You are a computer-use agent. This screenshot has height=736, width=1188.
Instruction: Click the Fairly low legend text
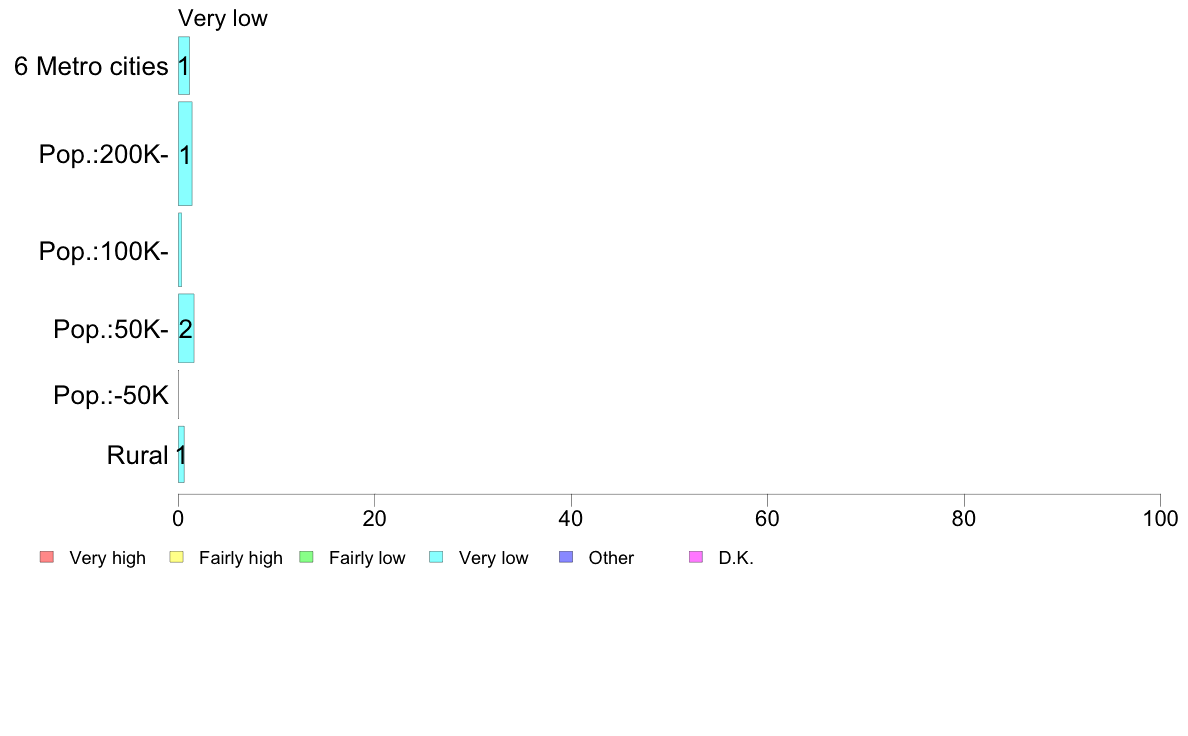tap(367, 558)
